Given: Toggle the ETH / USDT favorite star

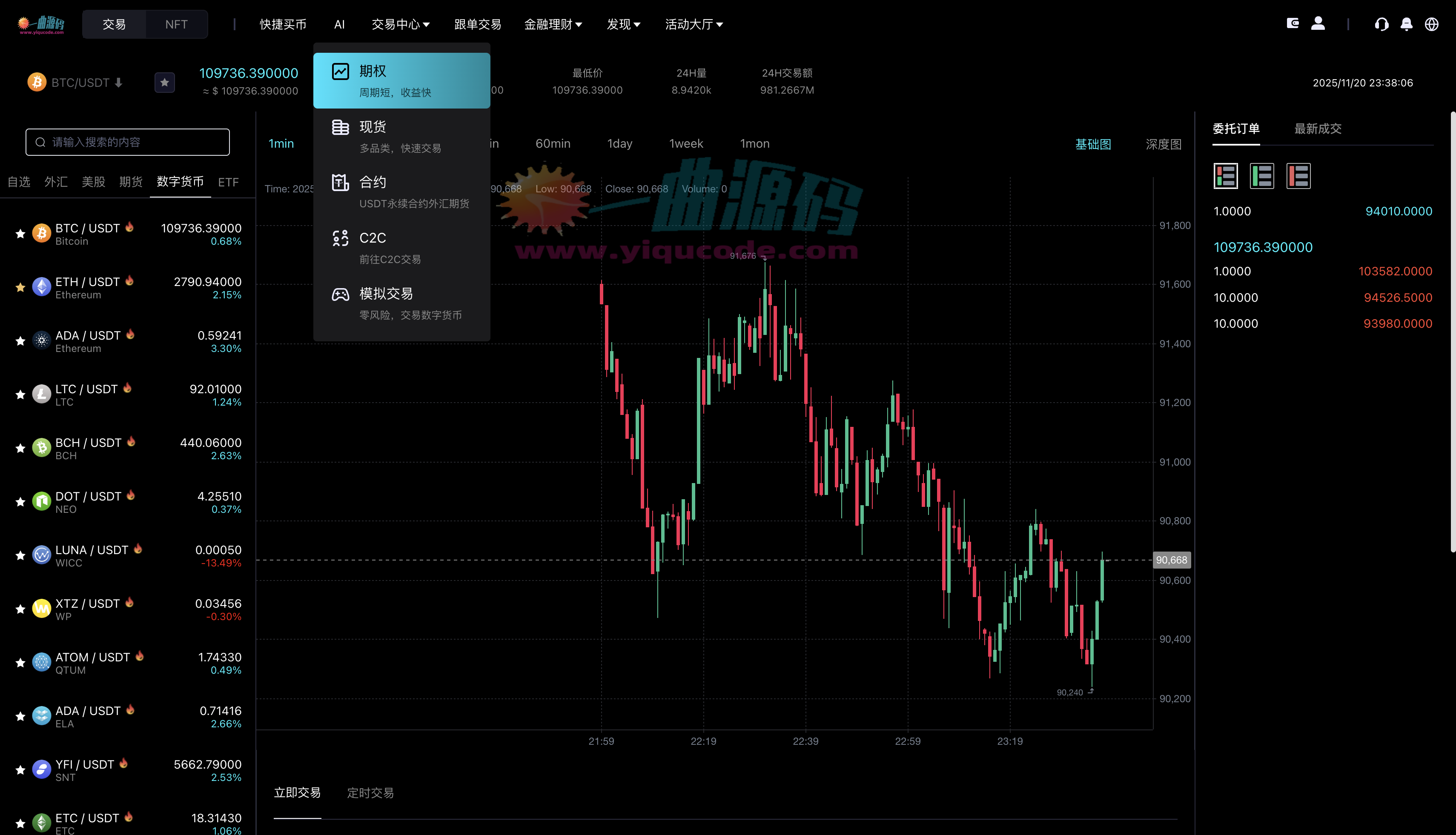Looking at the screenshot, I should (x=21, y=287).
